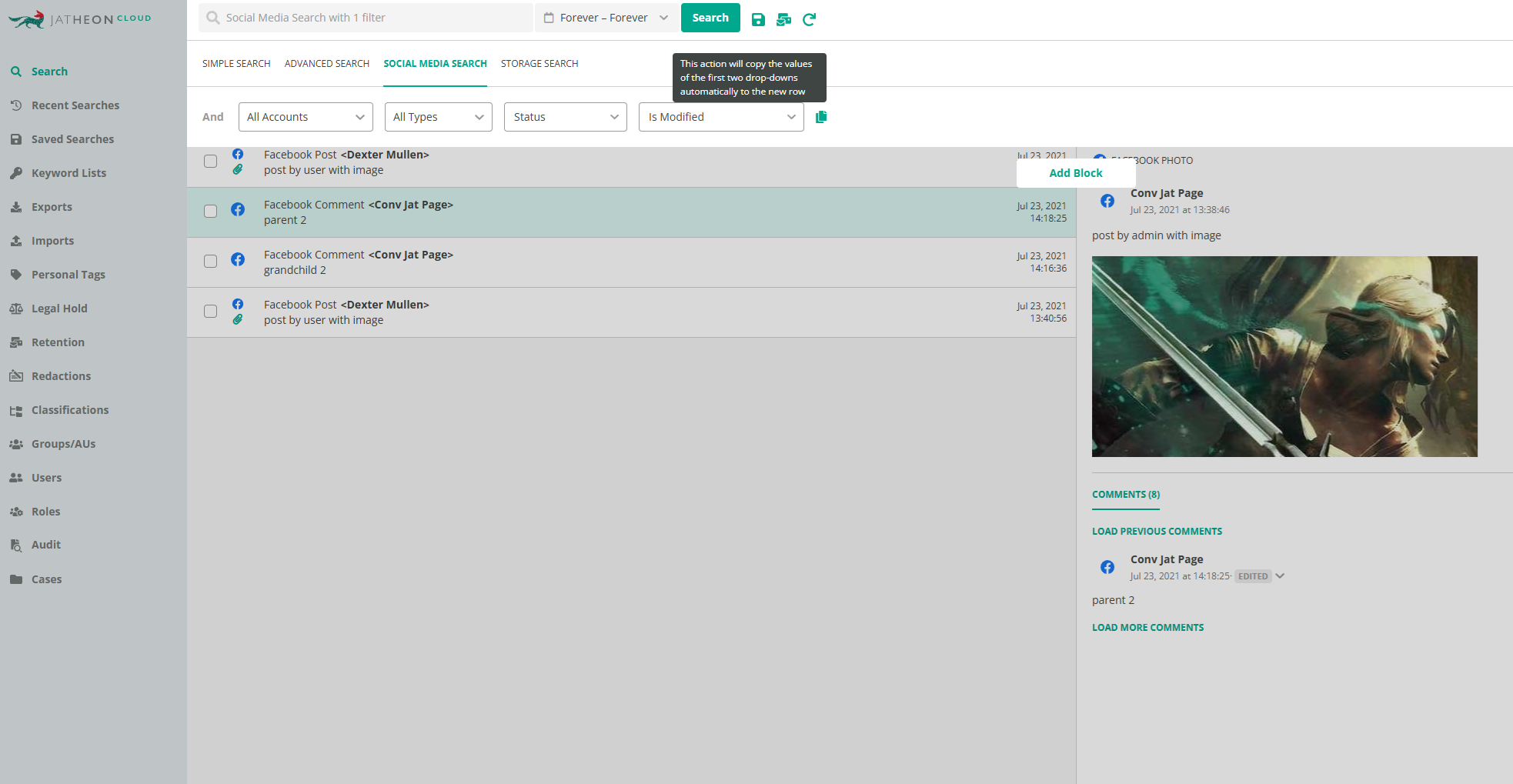This screenshot has width=1513, height=784.
Task: Switch to the Simple Search tab
Action: pyautogui.click(x=236, y=64)
